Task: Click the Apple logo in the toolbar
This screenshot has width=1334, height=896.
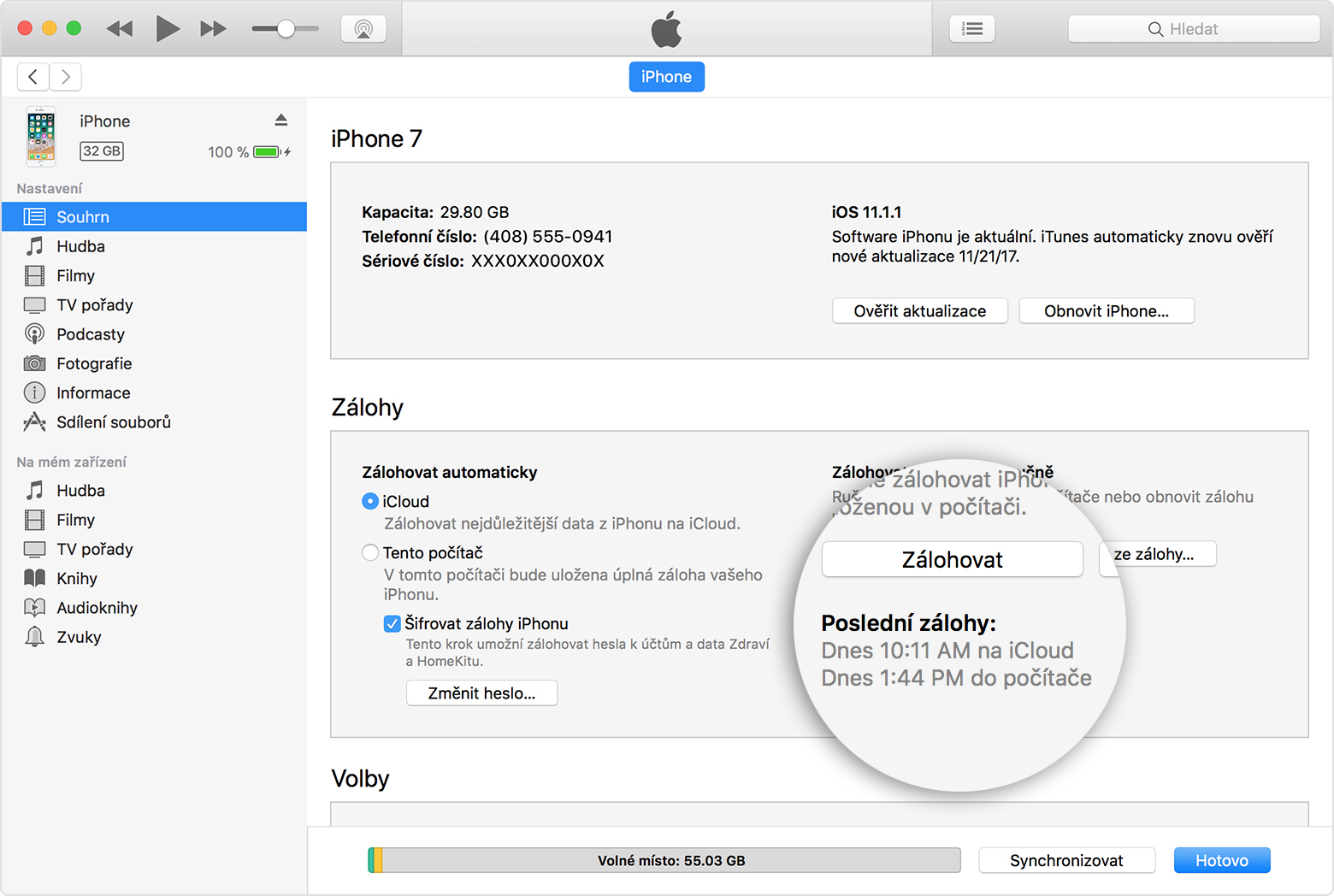Action: coord(667,29)
